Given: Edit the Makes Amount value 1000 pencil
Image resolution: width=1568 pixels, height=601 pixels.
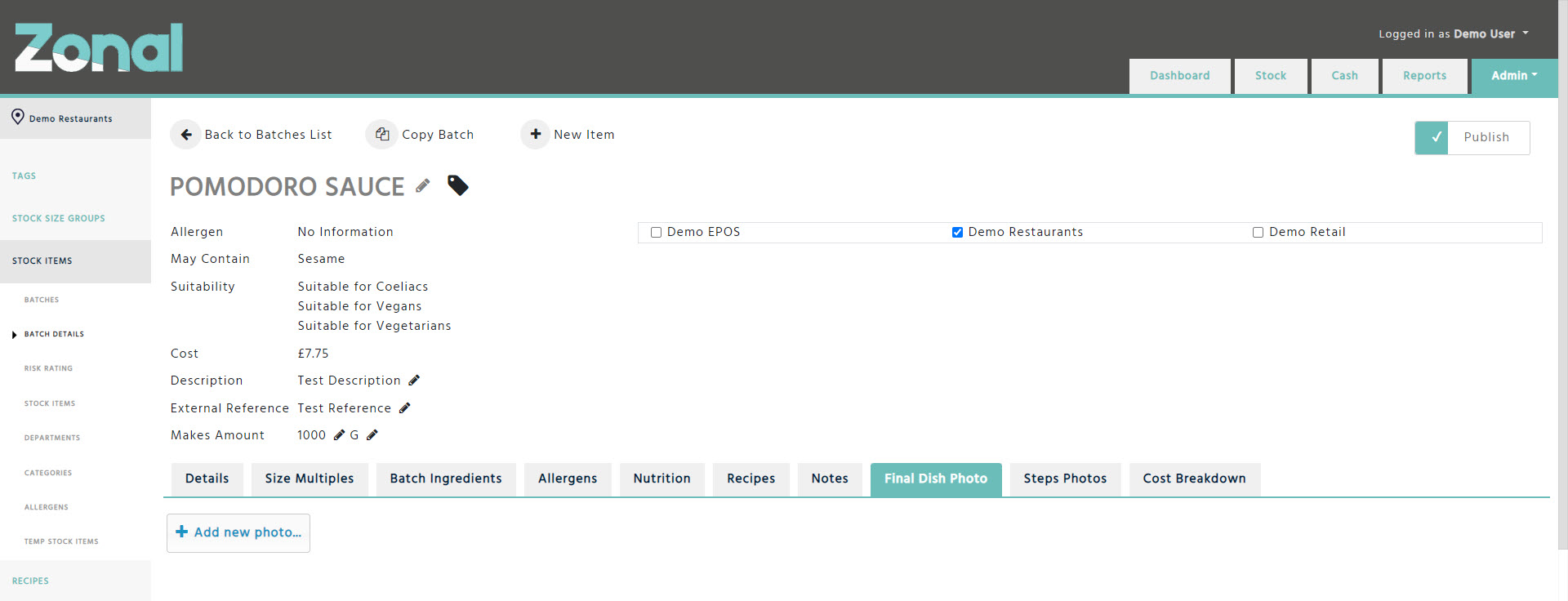Looking at the screenshot, I should pos(339,435).
